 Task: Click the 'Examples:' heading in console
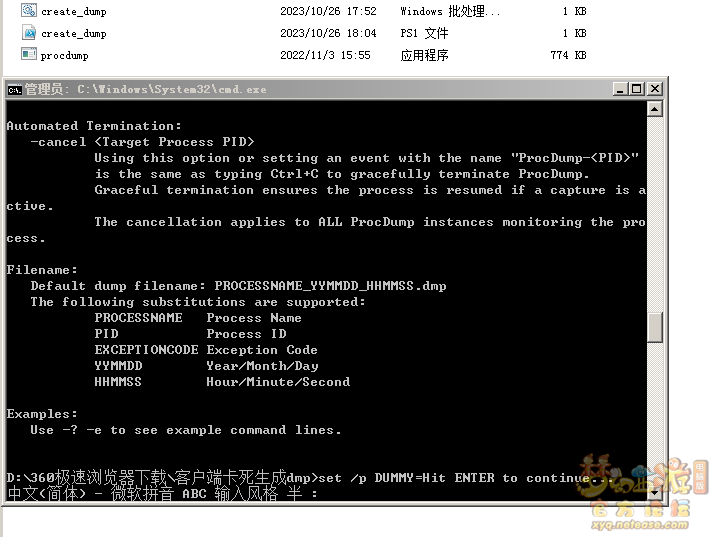click(x=42, y=414)
